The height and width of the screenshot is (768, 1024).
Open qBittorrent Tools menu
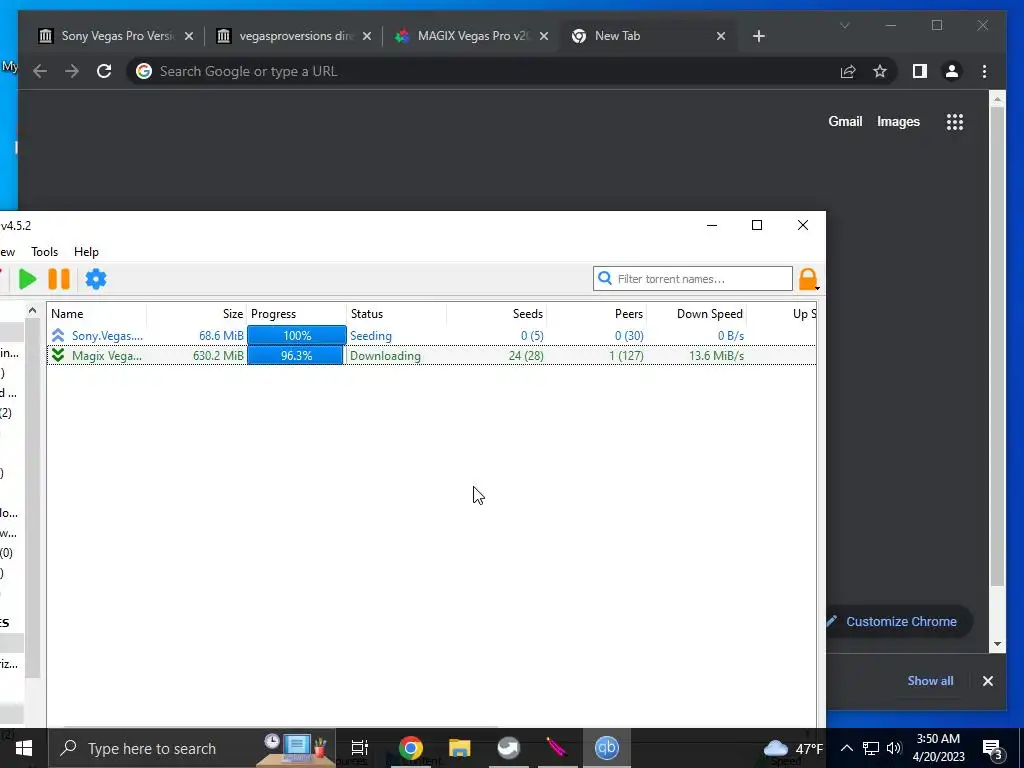tap(44, 252)
